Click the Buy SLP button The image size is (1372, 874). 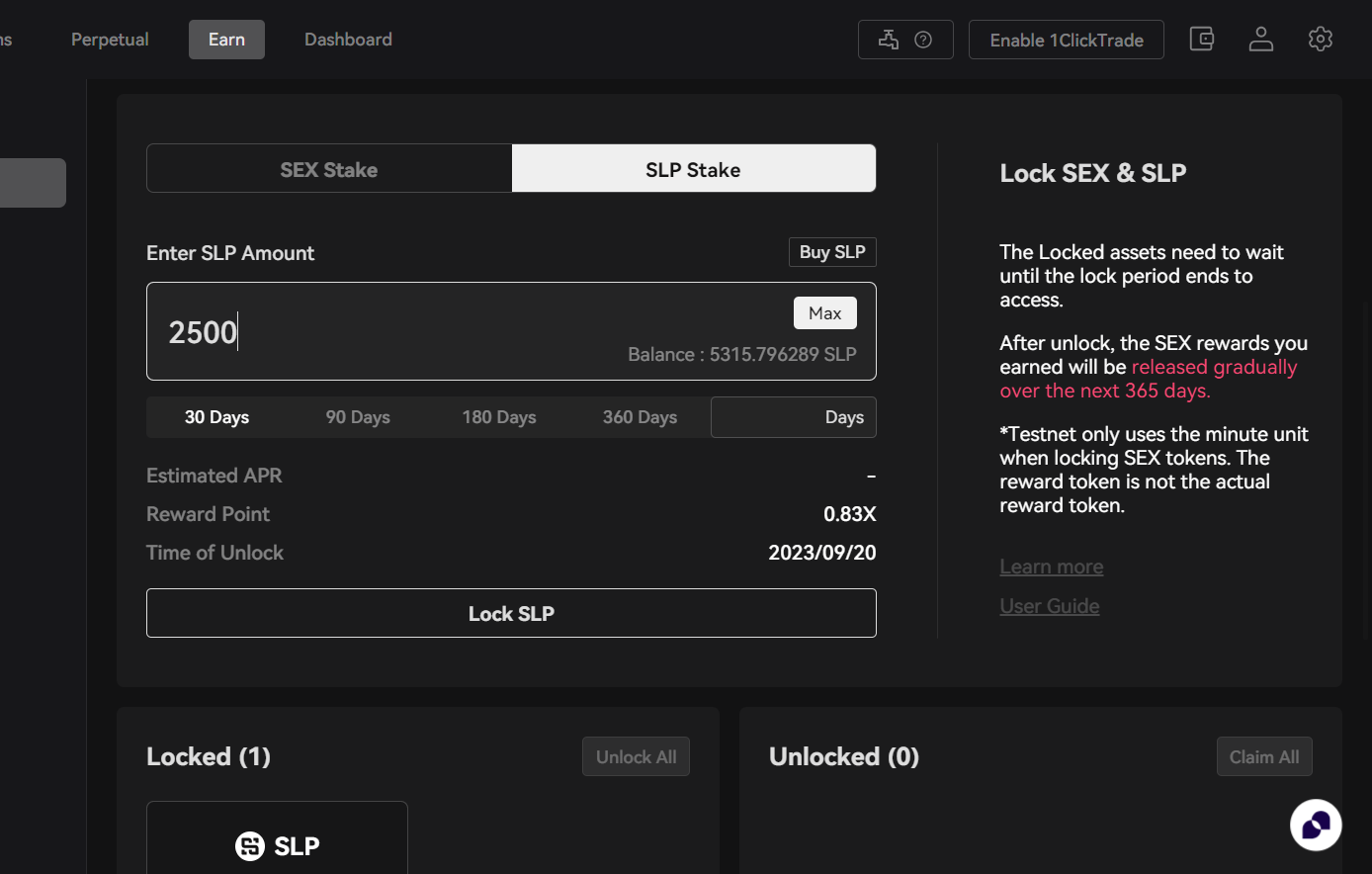[x=832, y=252]
